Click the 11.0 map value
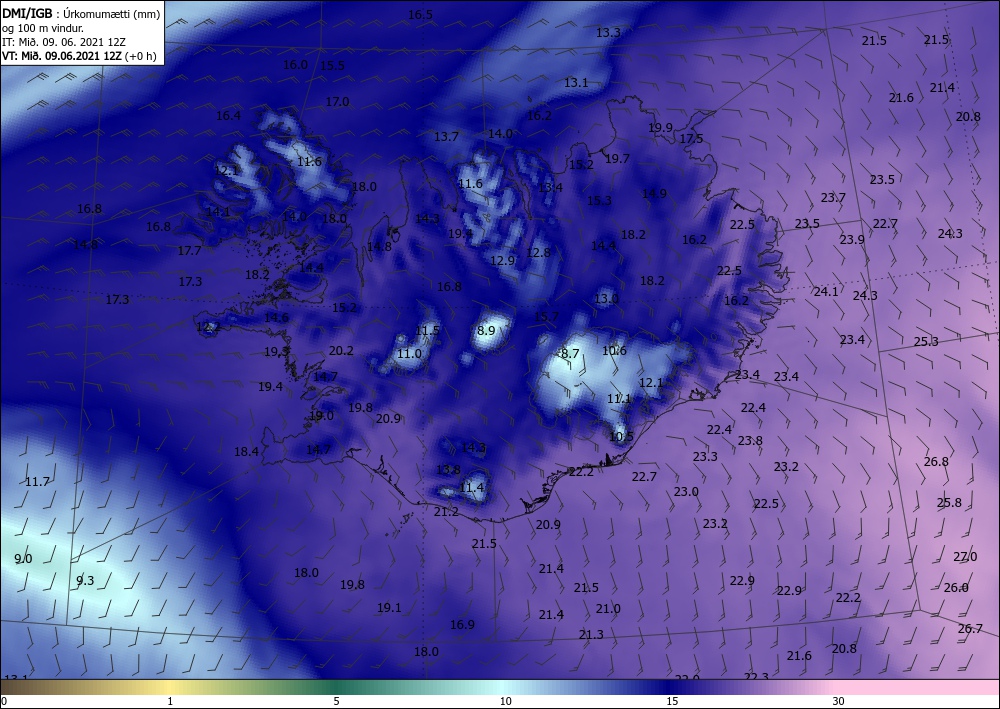The image size is (1000, 709). coord(409,353)
